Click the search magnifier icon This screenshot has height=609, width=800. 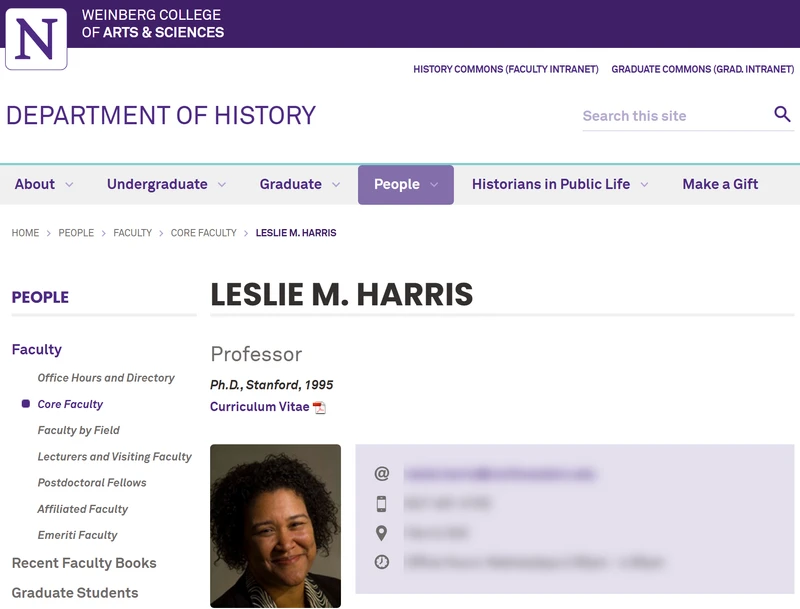point(782,114)
